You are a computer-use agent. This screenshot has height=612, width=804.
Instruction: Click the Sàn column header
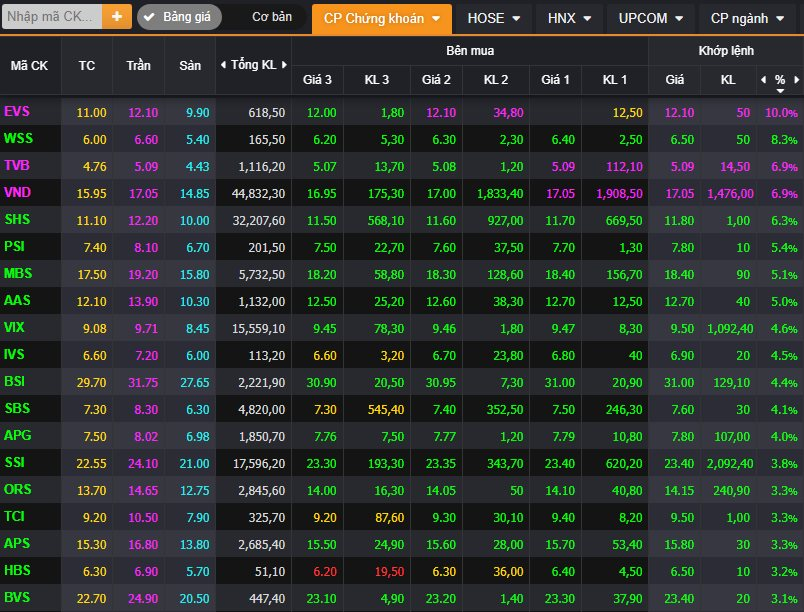190,66
